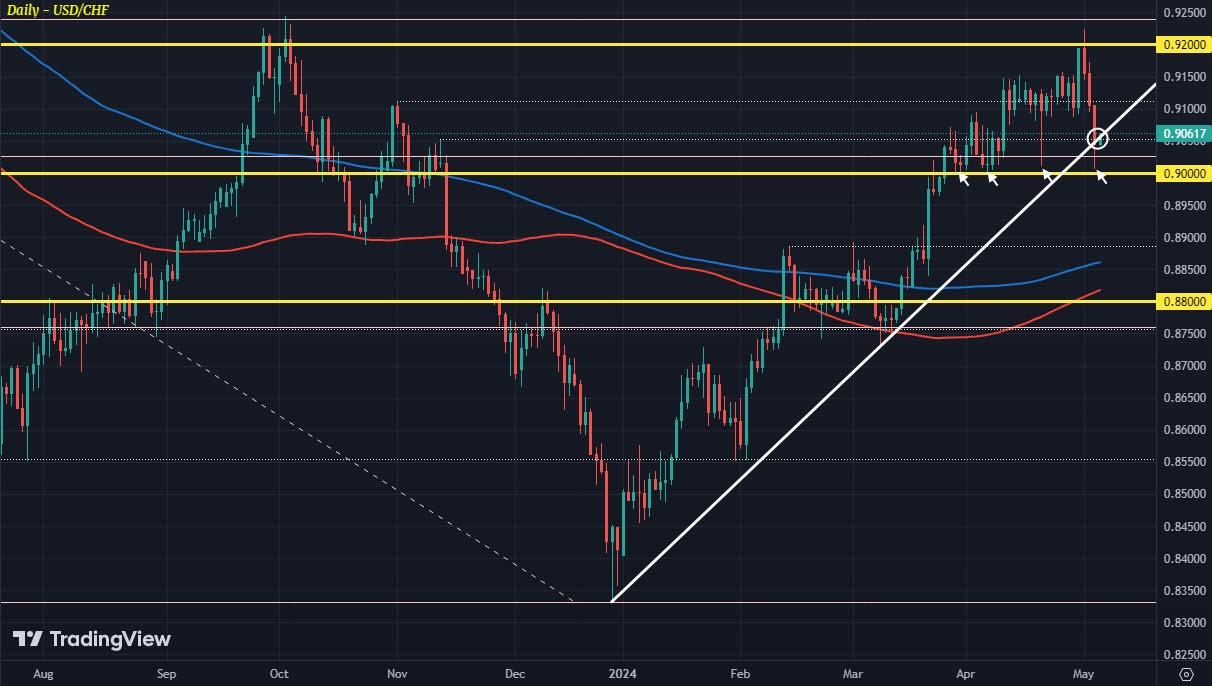Click the 0.86000 price axis label
Screen dimensions: 1212x686
(1184, 429)
